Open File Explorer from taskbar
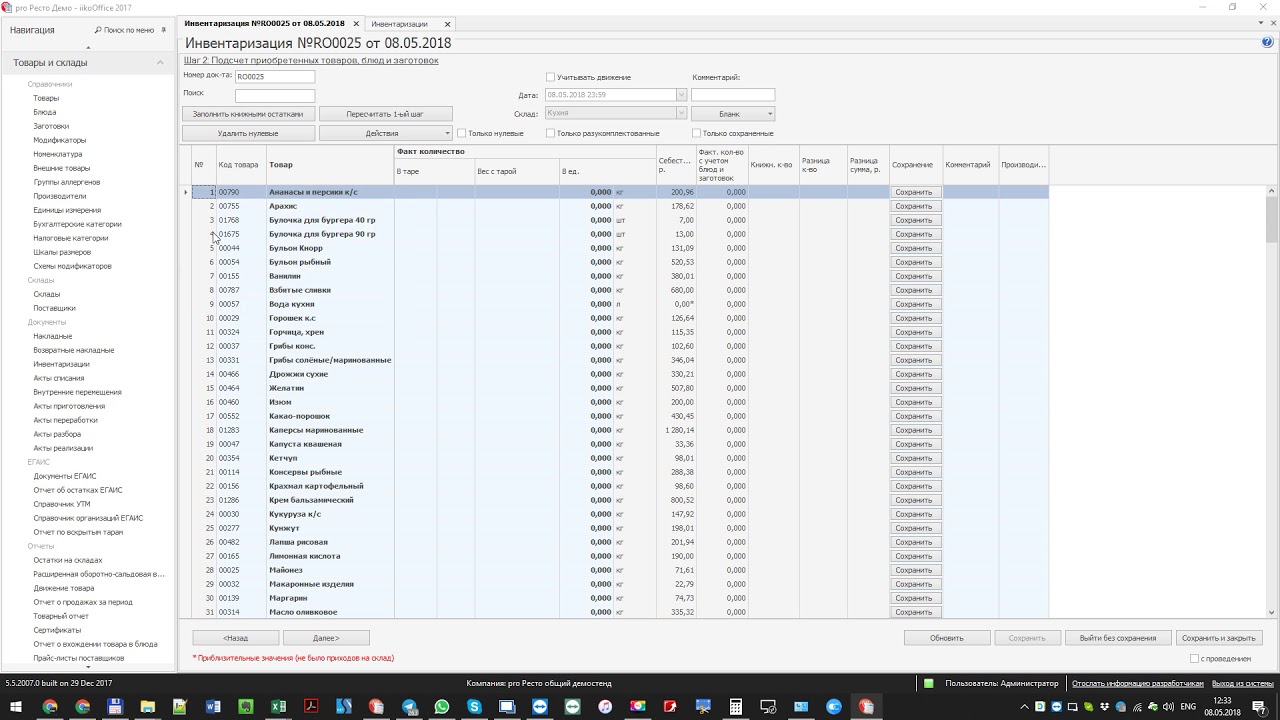This screenshot has height=720, width=1280. pyautogui.click(x=147, y=707)
